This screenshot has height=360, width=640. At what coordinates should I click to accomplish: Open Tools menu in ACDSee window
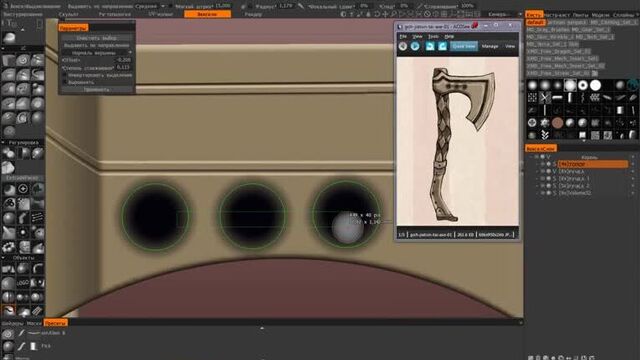coord(433,36)
